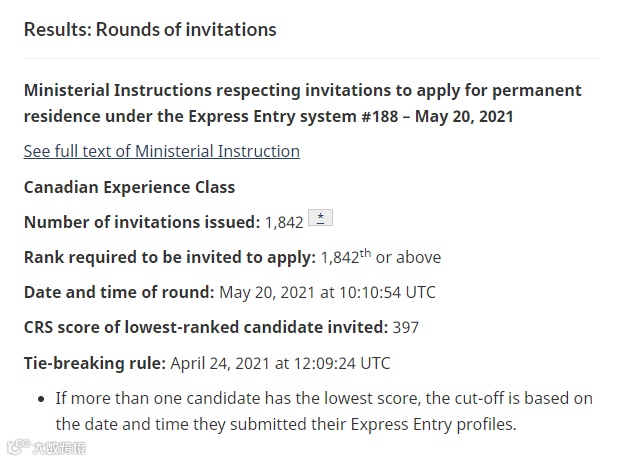Click the "1,842th or above" rank value
Viewport: 644px width, 461px height.
click(x=381, y=257)
